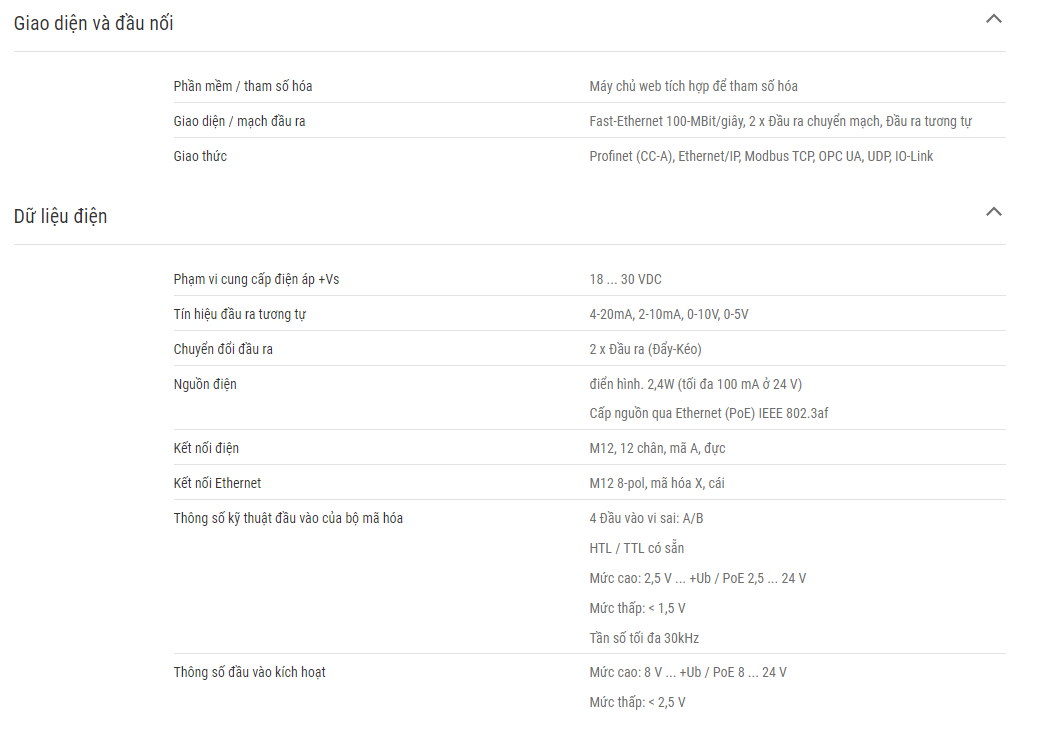Select the Tần số tối đa 30kHz text
Image resolution: width=1059 pixels, height=736 pixels.
644,638
